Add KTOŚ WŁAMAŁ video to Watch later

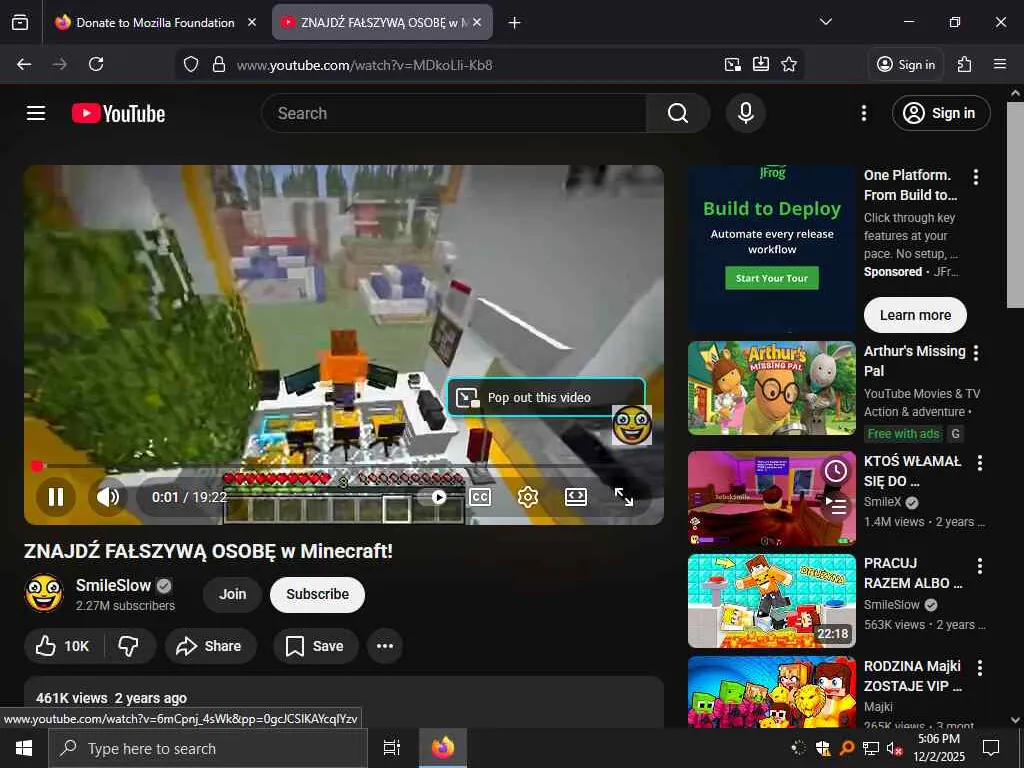click(x=836, y=471)
